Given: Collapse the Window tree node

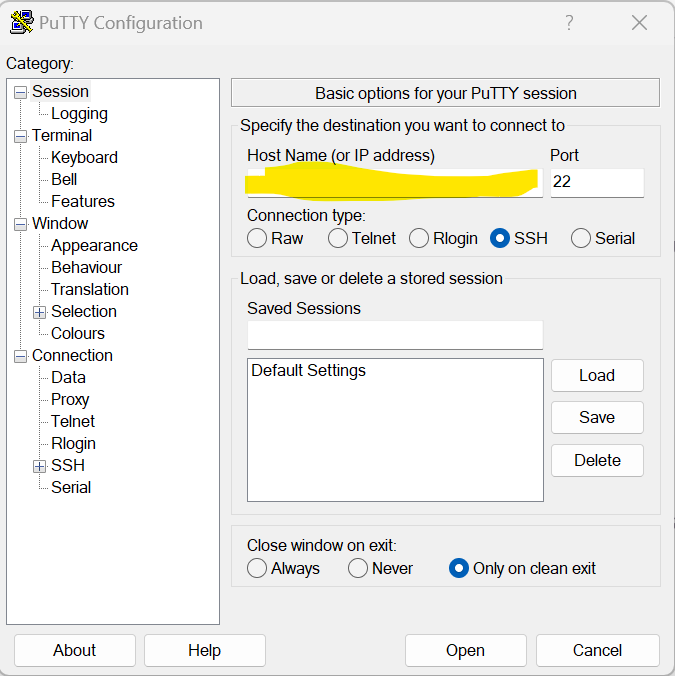Looking at the screenshot, I should 20,225.
